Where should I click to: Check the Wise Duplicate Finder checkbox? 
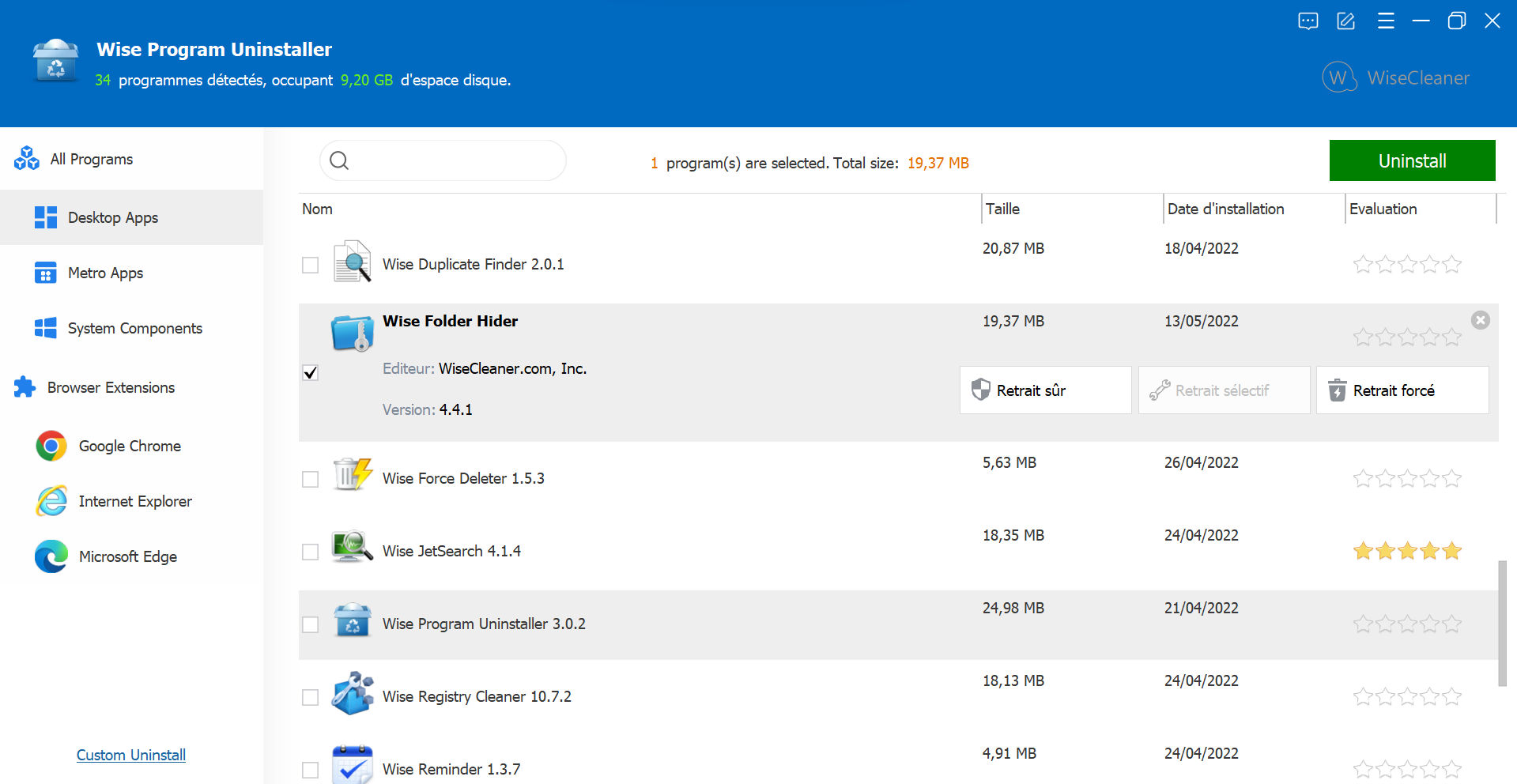coord(311,265)
